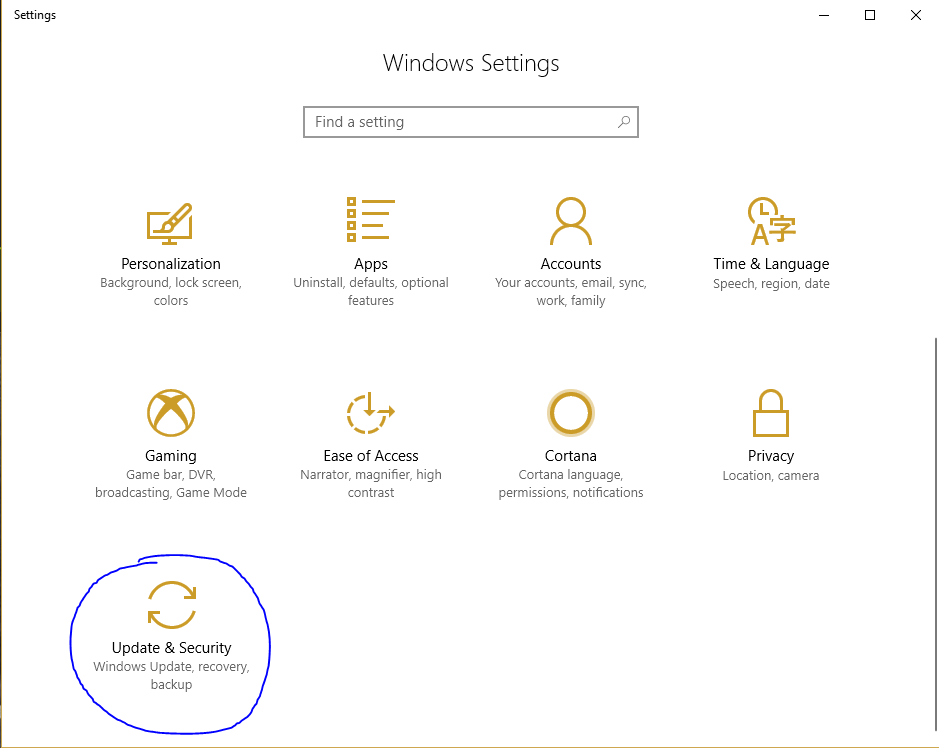The image size is (939, 748).
Task: Click 'Location, camera' under Privacy
Action: (770, 475)
